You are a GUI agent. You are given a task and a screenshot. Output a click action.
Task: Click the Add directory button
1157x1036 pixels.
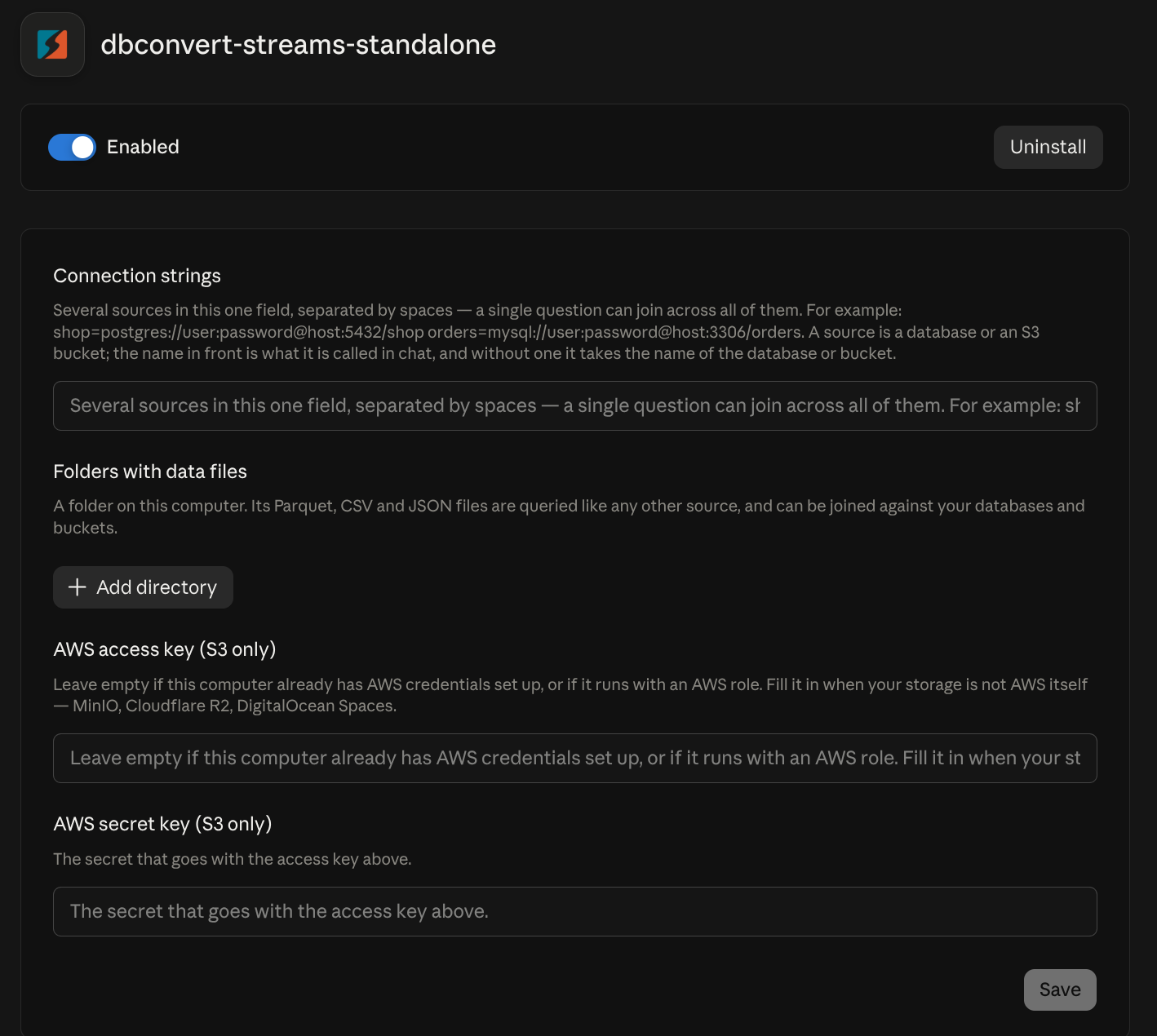(143, 587)
